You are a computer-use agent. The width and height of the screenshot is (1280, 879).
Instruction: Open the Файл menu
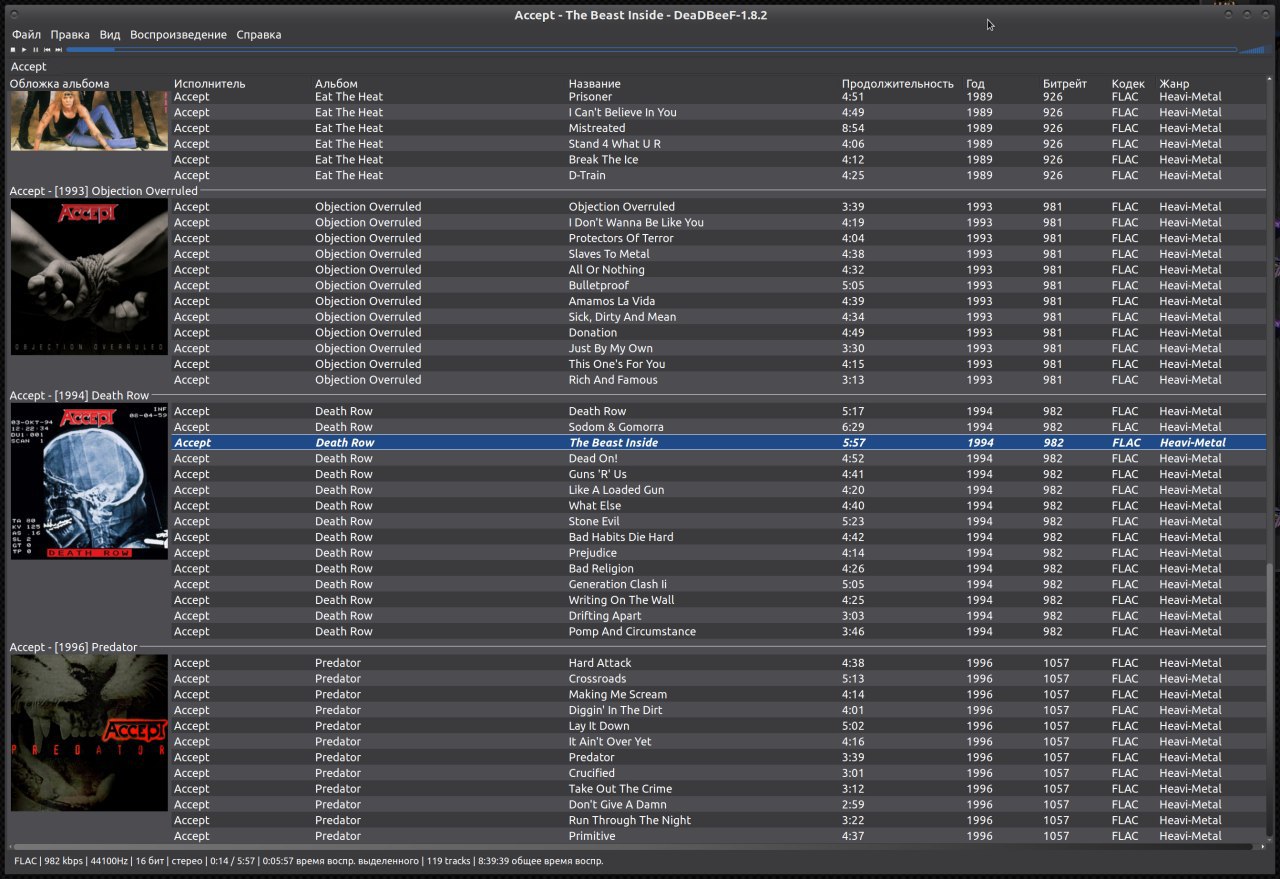click(26, 34)
